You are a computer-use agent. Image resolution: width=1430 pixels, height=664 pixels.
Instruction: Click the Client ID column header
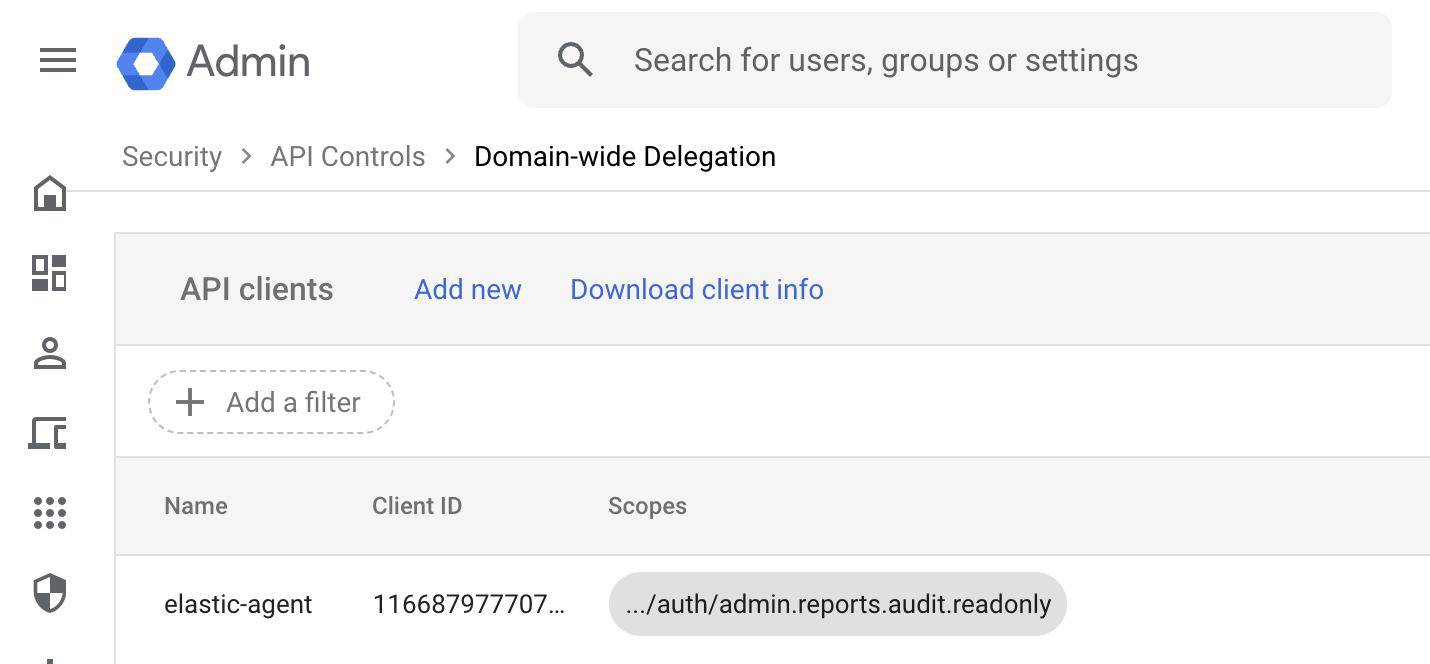click(x=417, y=506)
